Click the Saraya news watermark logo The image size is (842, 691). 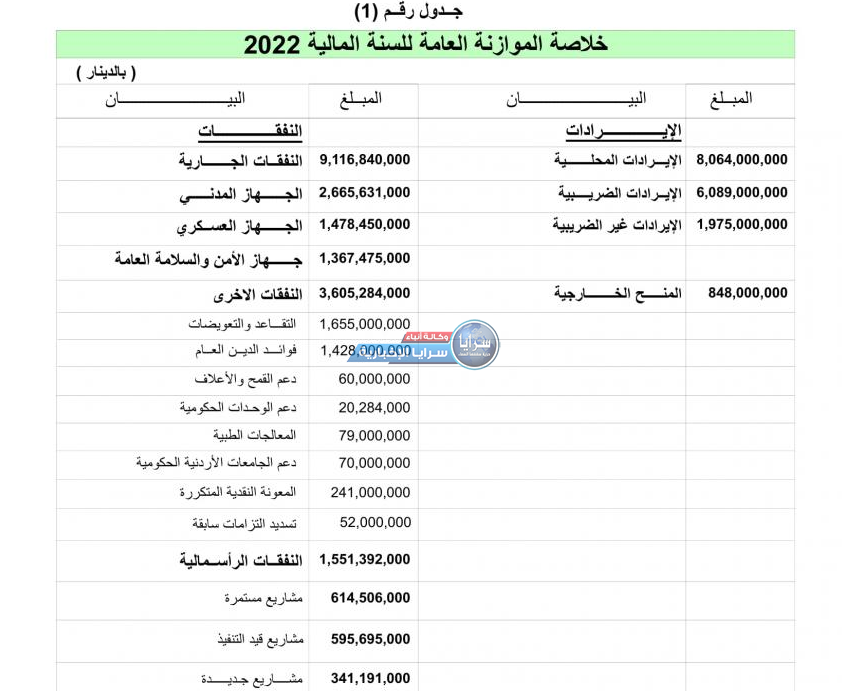point(474,344)
